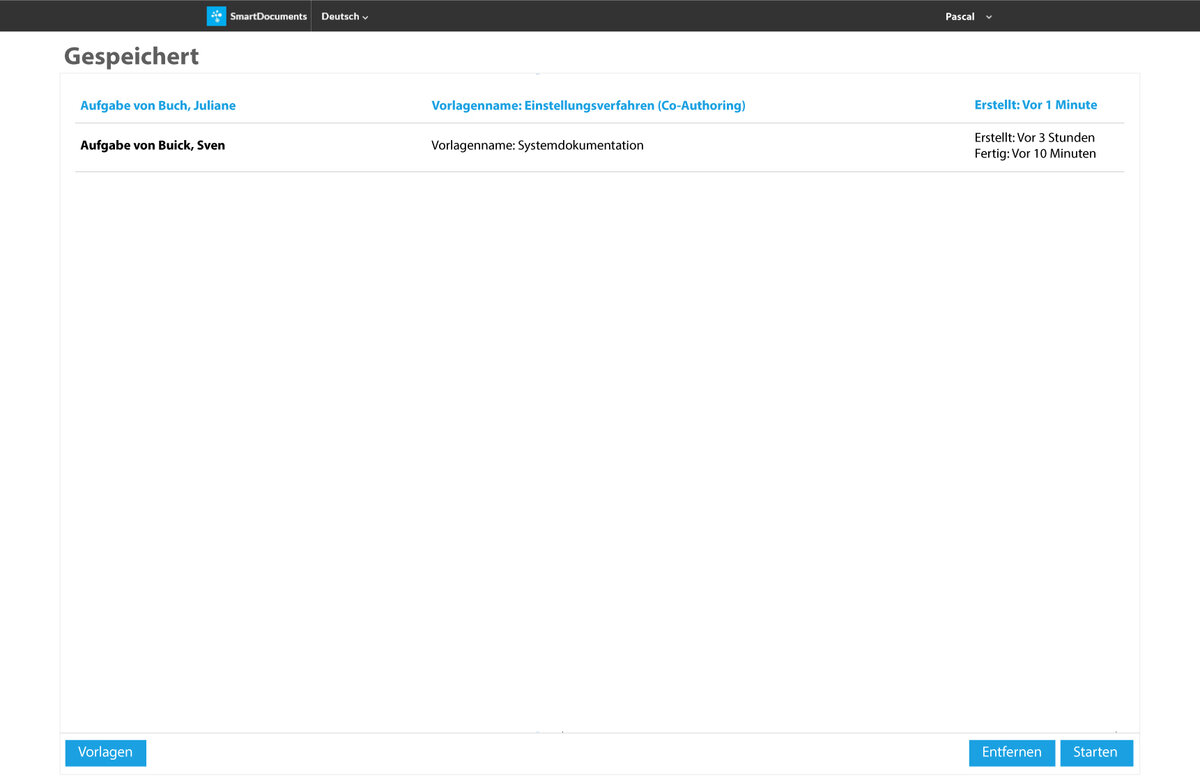Click the chevron next to Deutsch
1200x782 pixels.
(366, 18)
